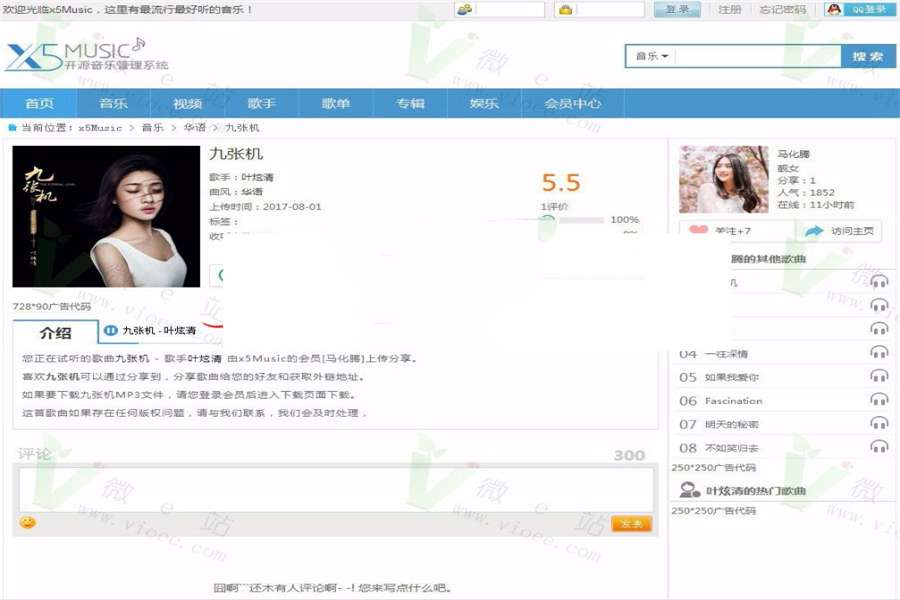The width and height of the screenshot is (900, 600).
Task: Click the 华语 breadcrumb link
Action: tap(195, 127)
